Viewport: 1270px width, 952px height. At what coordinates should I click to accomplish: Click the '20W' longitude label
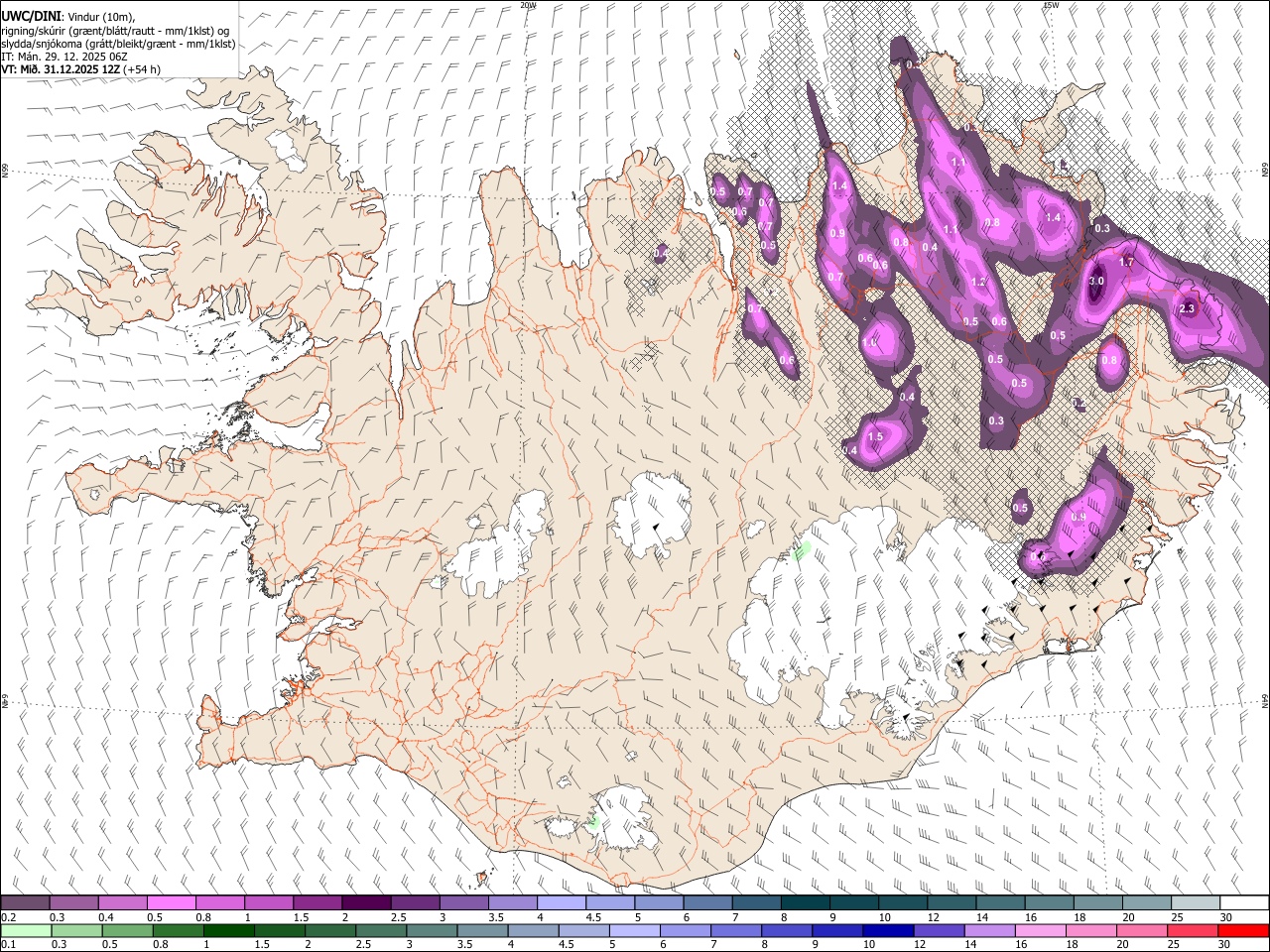(528, 5)
